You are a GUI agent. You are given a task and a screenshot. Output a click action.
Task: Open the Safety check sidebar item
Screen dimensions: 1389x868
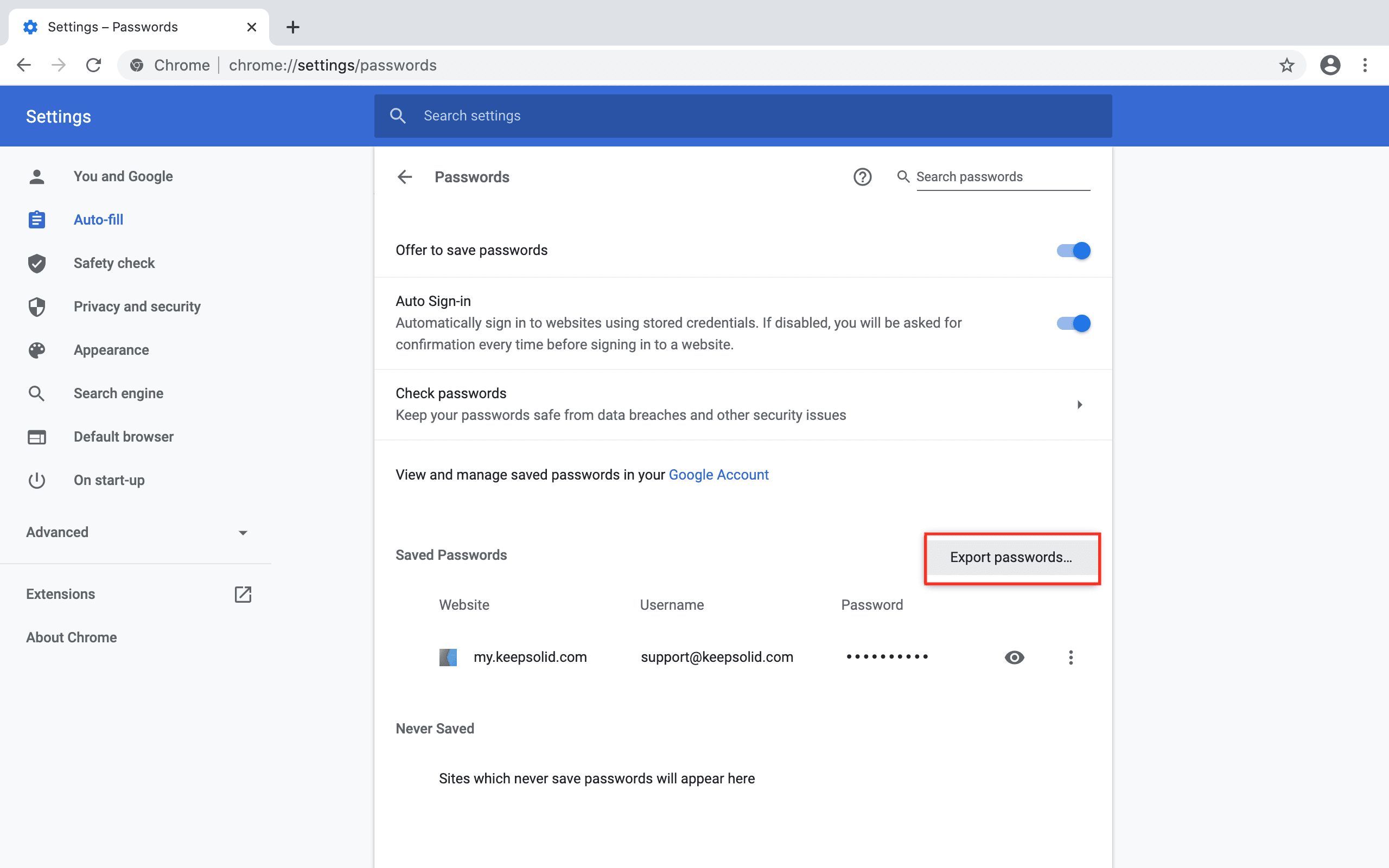[x=113, y=263]
